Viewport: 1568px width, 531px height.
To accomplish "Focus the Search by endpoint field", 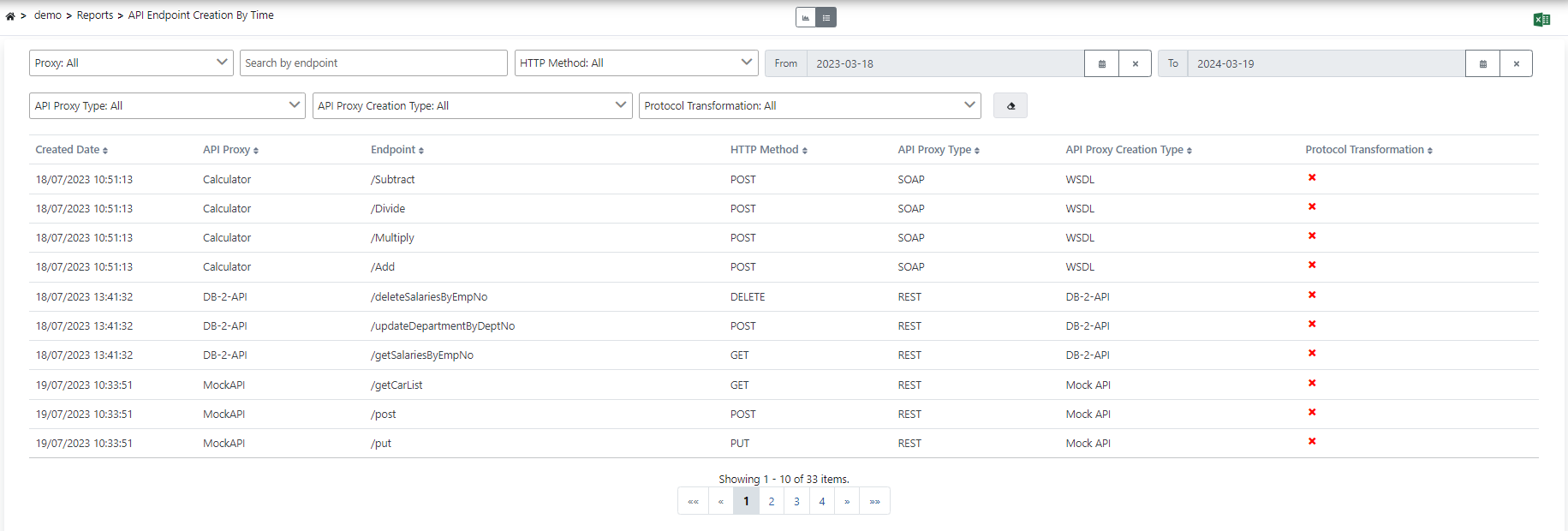I will [x=373, y=63].
